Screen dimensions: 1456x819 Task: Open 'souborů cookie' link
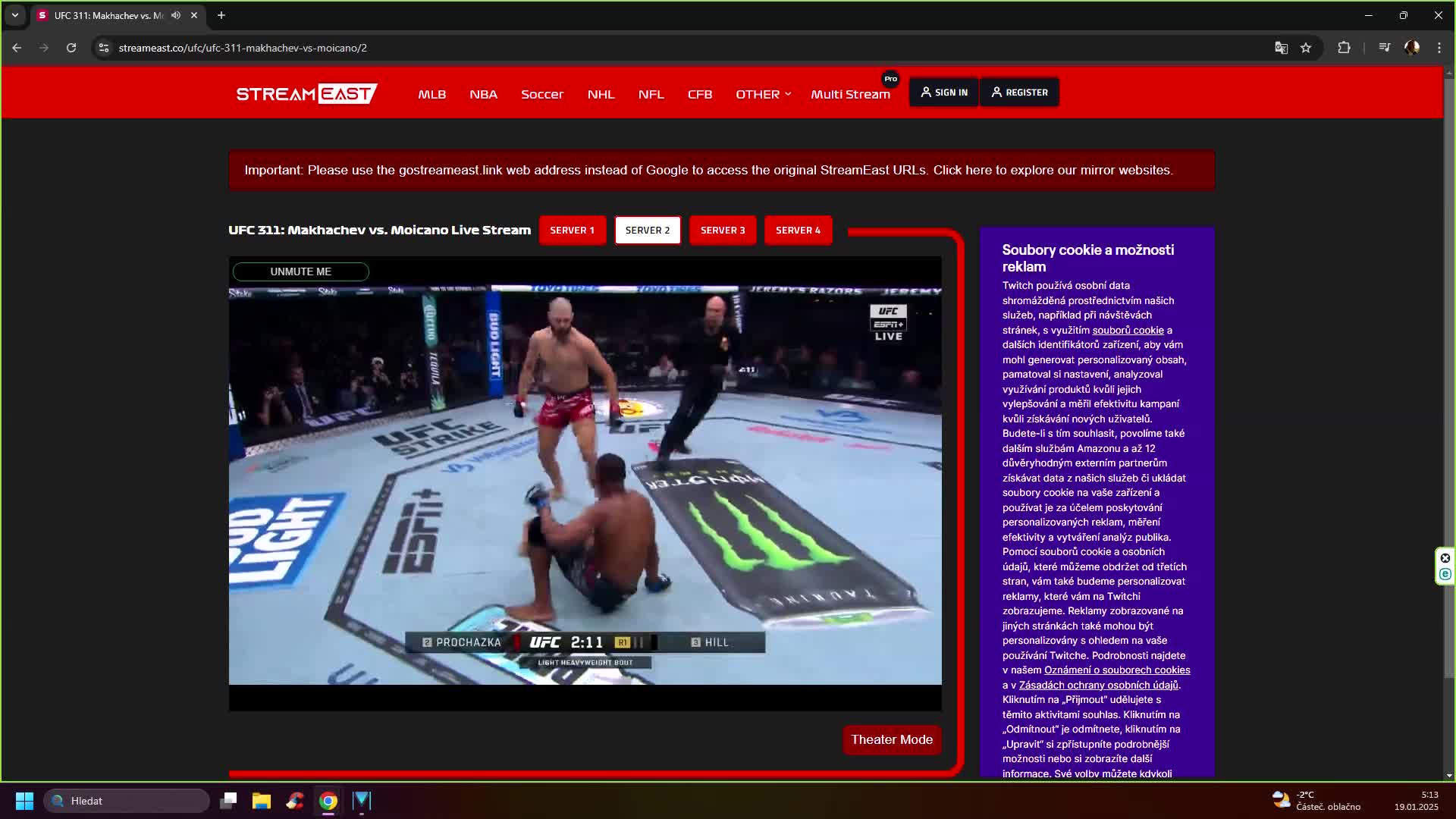tap(1128, 330)
